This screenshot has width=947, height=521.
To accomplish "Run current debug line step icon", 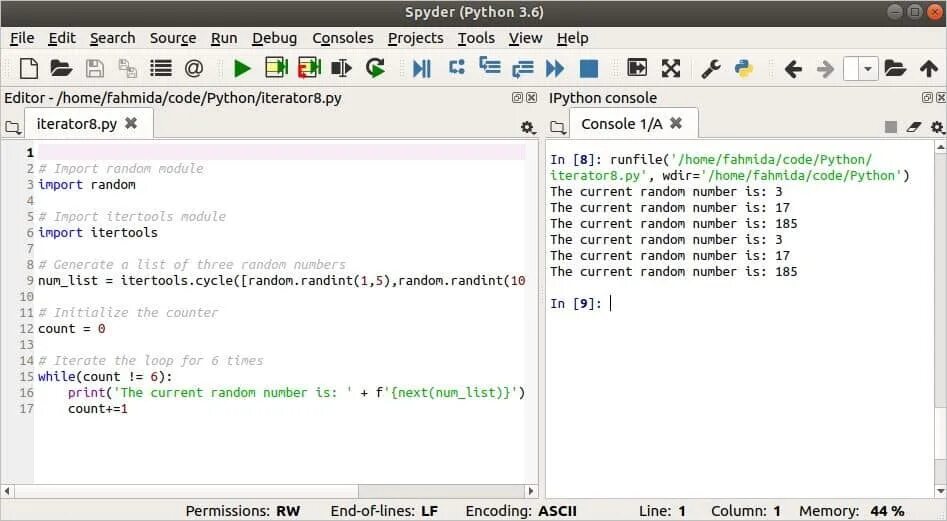I will point(457,67).
